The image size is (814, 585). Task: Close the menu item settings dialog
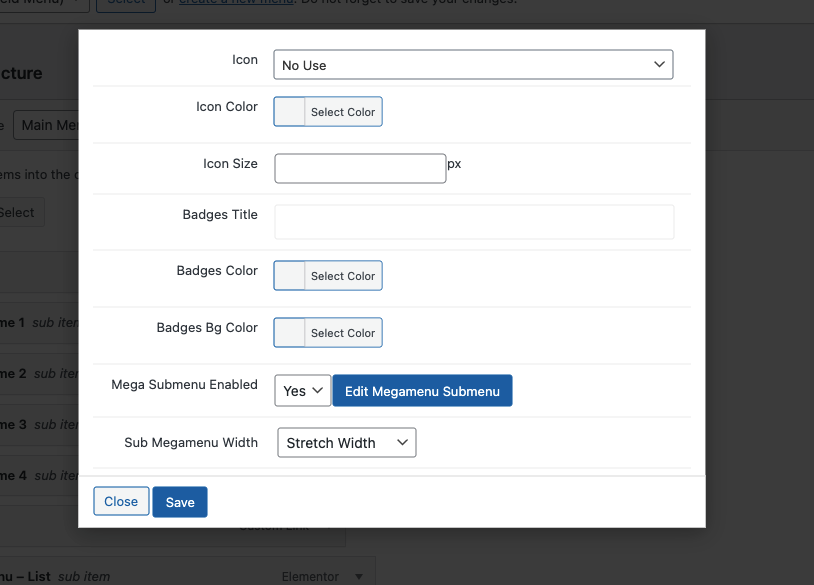pyautogui.click(x=121, y=502)
